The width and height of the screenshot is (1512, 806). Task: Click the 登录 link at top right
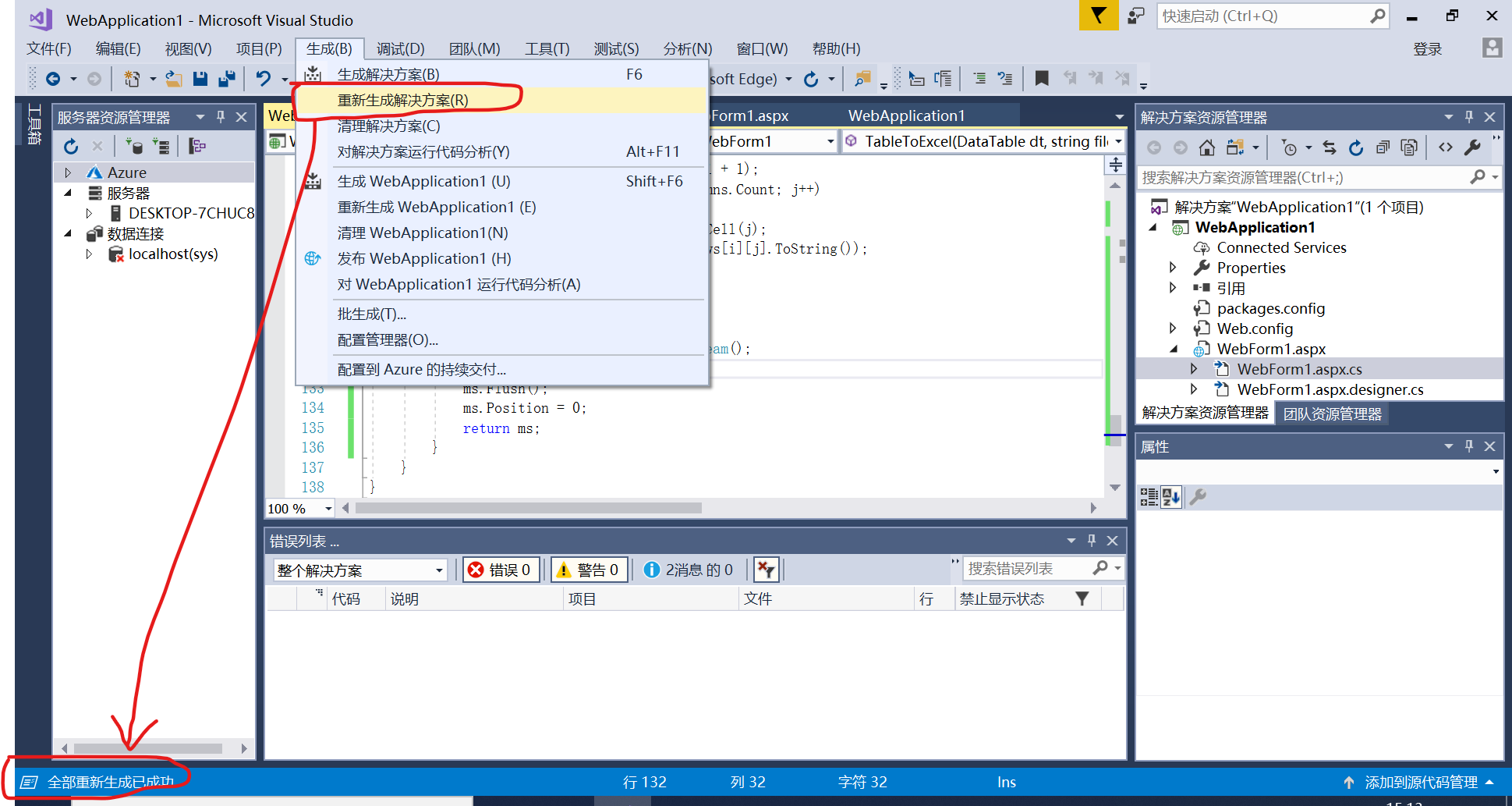click(1427, 48)
